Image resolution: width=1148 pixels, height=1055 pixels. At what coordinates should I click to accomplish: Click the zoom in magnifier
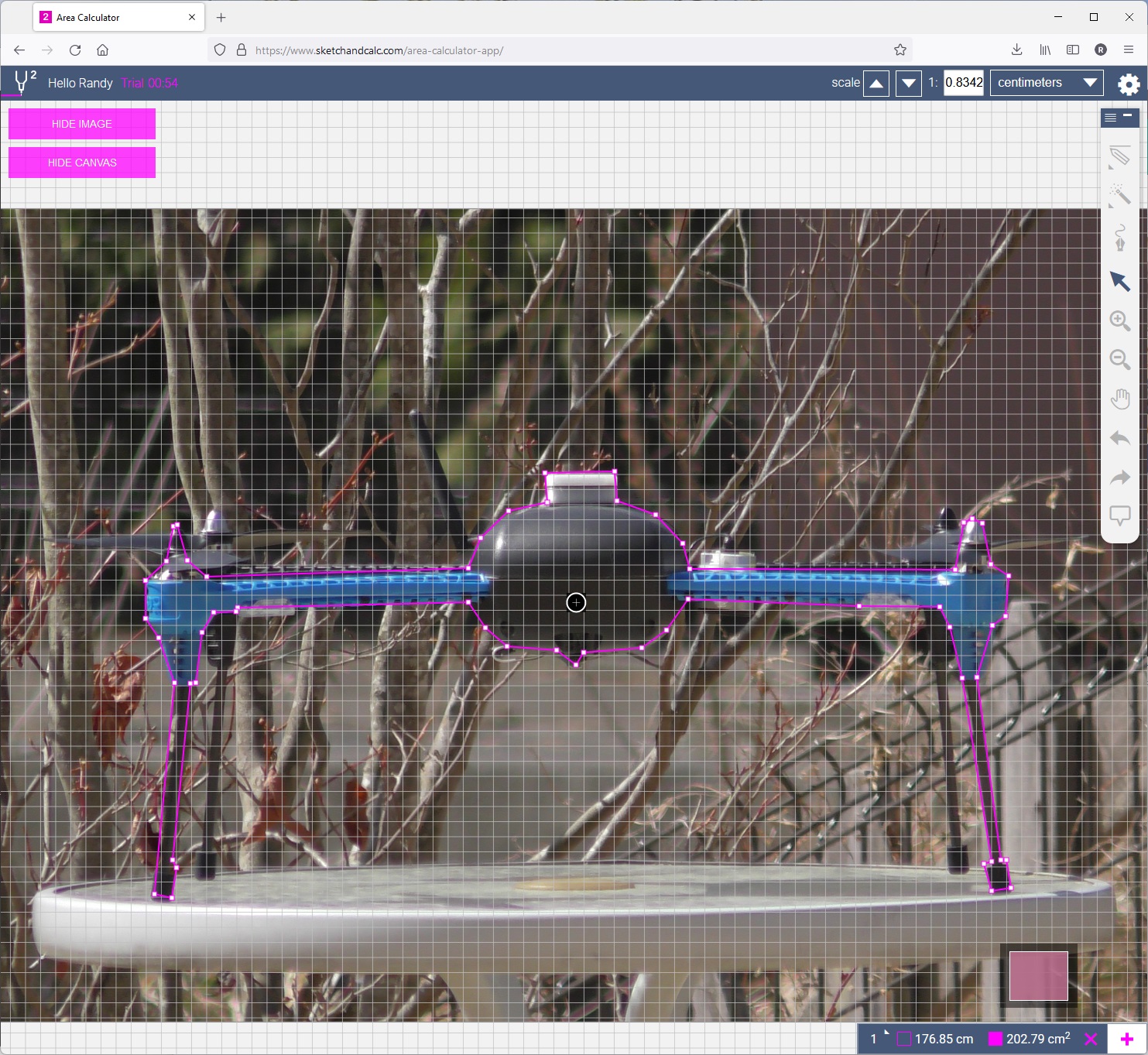pyautogui.click(x=1119, y=320)
